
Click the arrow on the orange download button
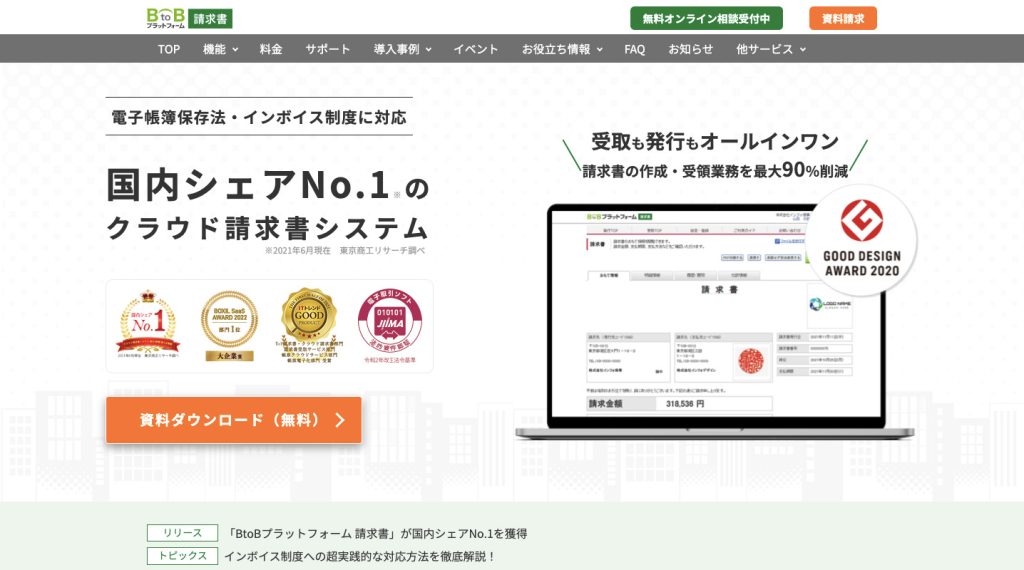[x=340, y=420]
